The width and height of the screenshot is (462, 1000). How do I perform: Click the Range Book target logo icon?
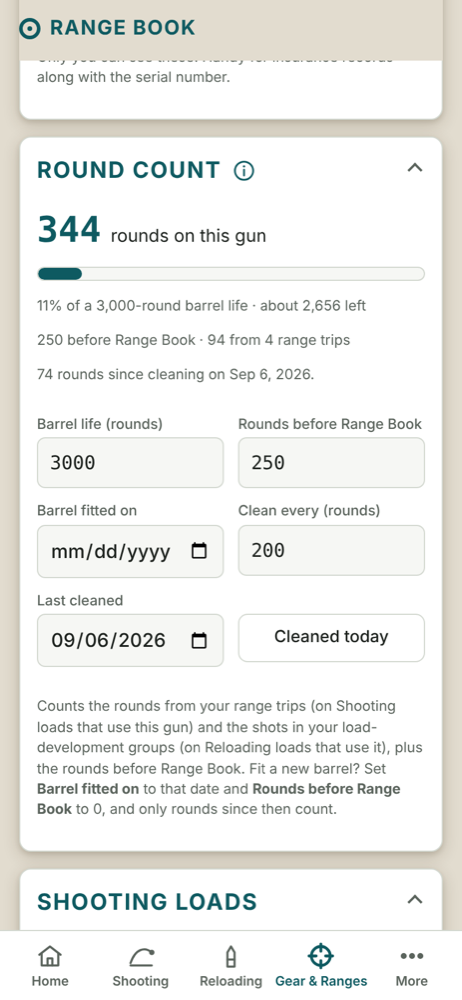(30, 28)
